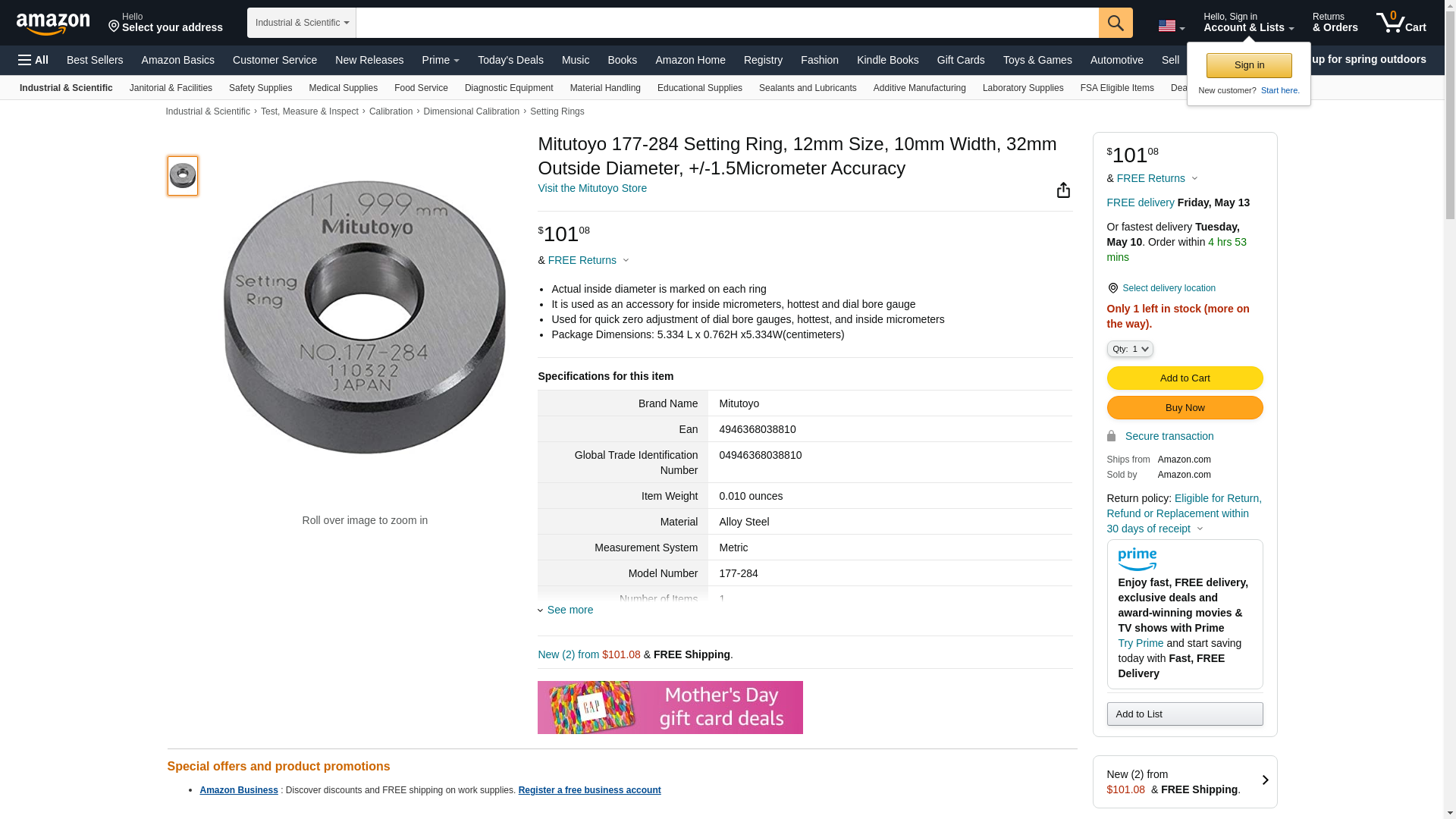This screenshot has height=819, width=1456.
Task: Click the search magnifier button
Action: pos(1115,23)
